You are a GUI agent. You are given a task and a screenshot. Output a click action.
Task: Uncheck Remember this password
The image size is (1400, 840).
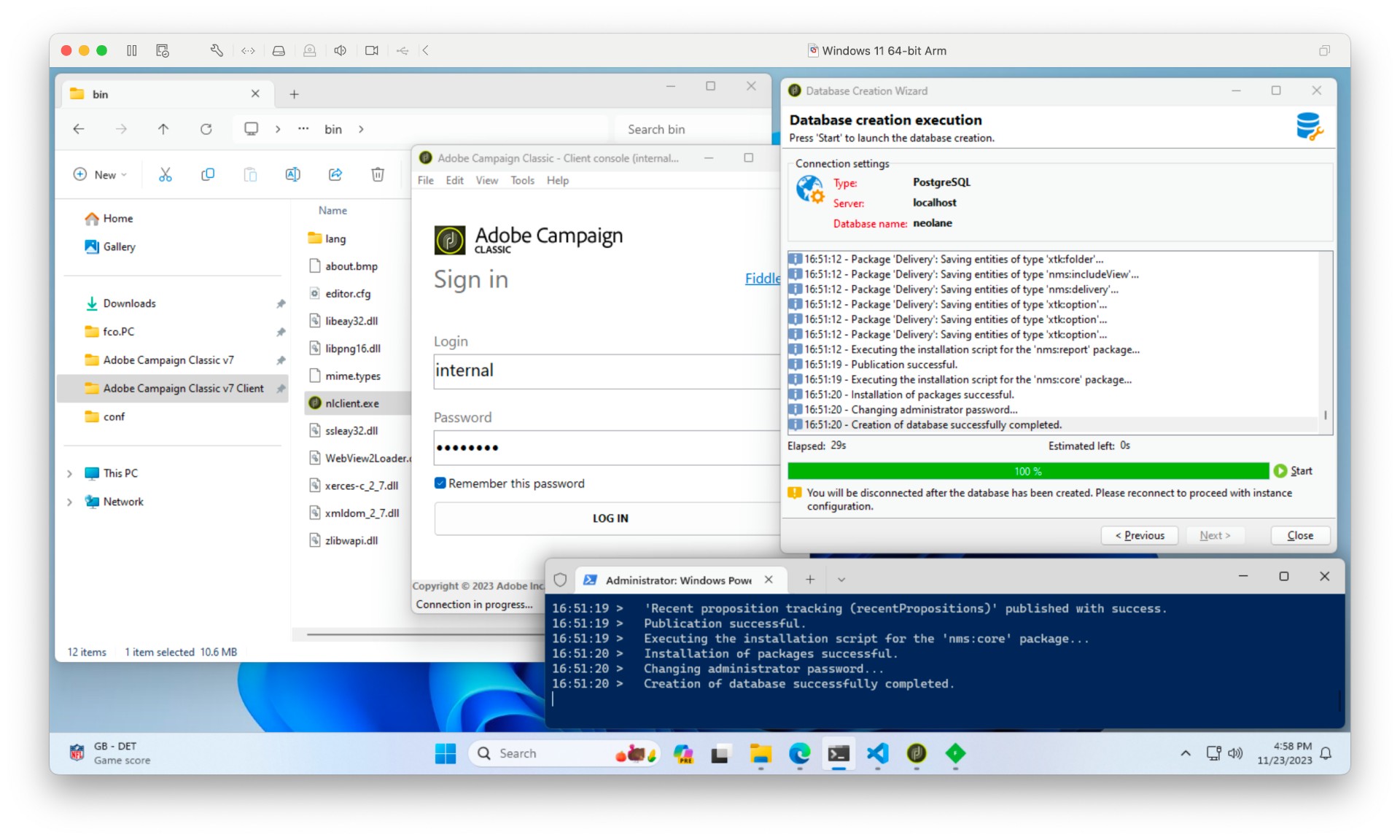[x=440, y=483]
